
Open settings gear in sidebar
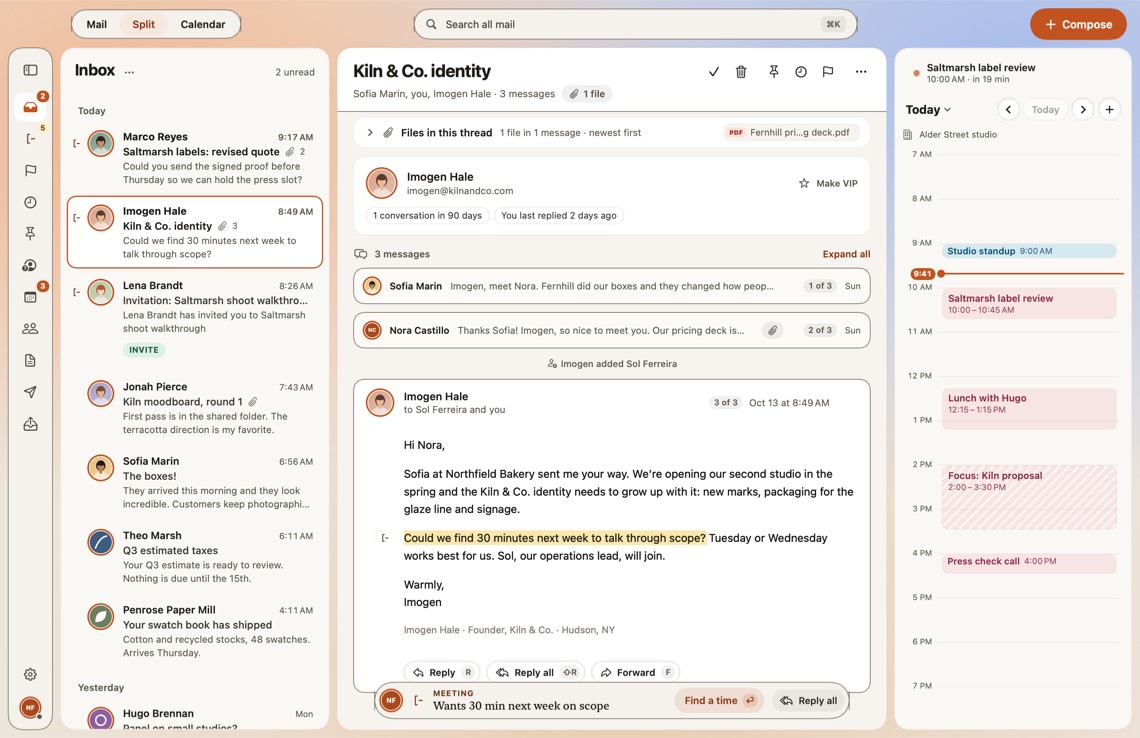[x=31, y=674]
